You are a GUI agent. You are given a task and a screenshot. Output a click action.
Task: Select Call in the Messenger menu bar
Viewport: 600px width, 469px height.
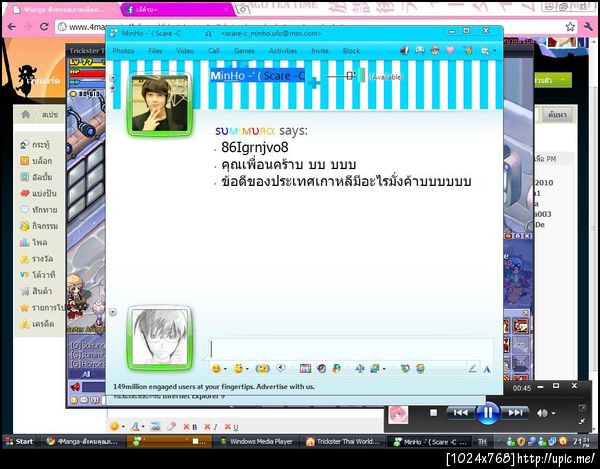[x=214, y=51]
